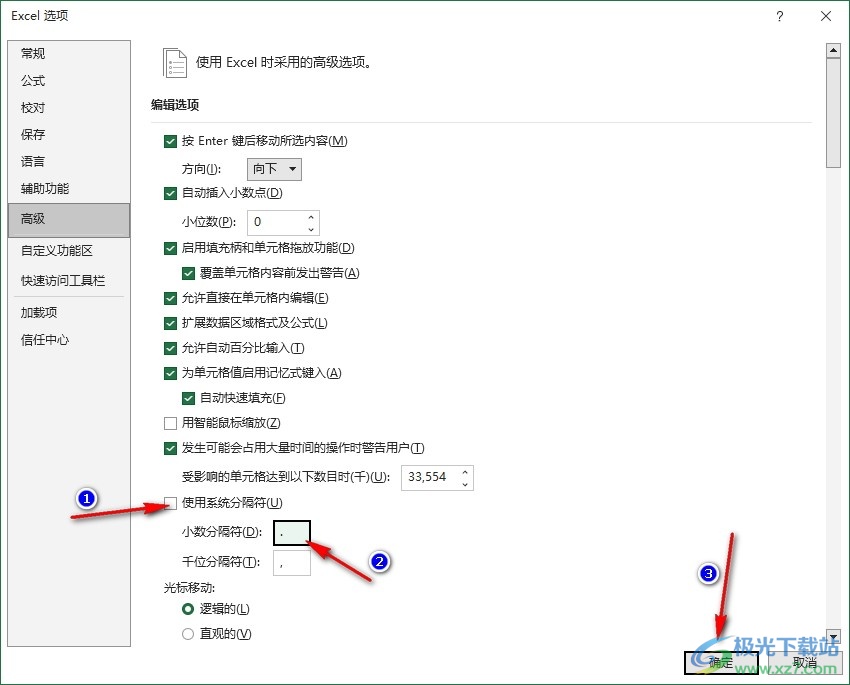The height and width of the screenshot is (685, 850).
Task: Toggle 扩展数据区域格式及公式 checkbox
Action: click(170, 324)
